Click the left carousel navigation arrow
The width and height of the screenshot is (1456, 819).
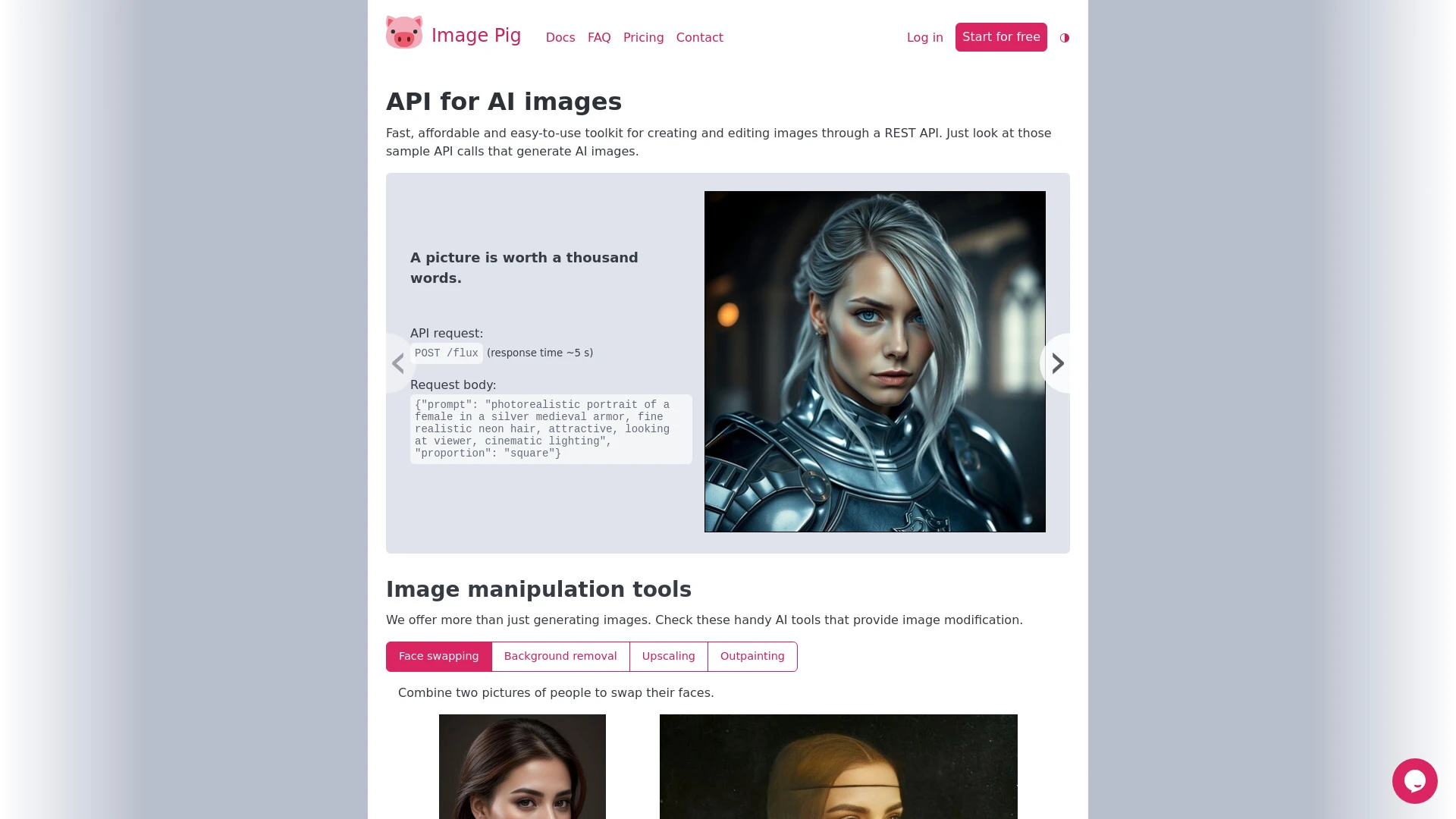coord(398,362)
